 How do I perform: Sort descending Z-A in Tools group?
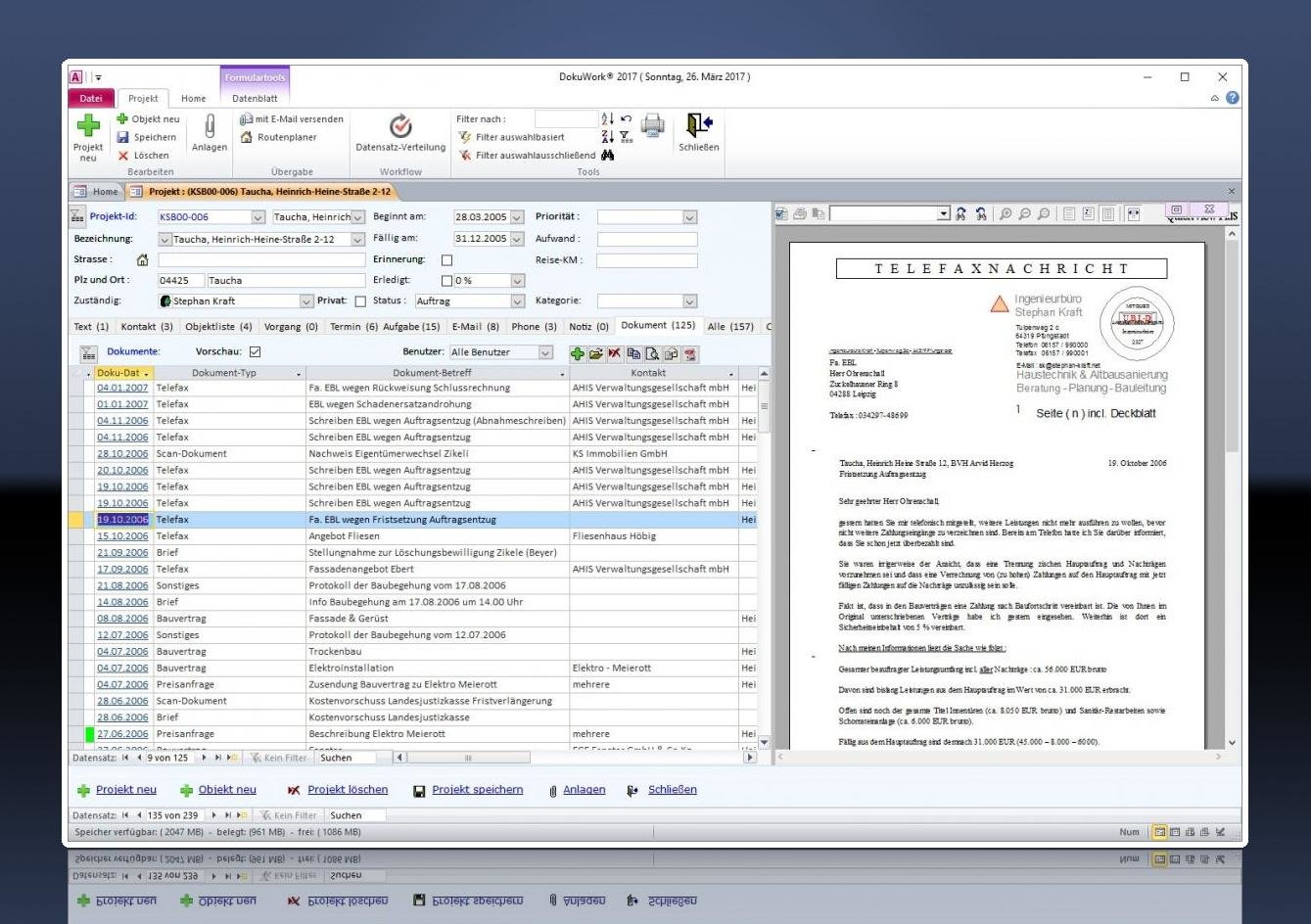[608, 137]
